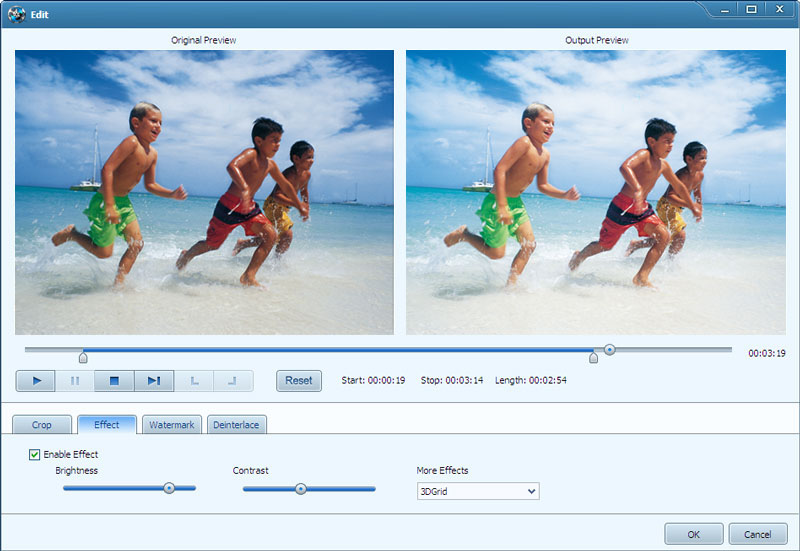800x551 pixels.
Task: Click the Cancel button
Action: point(757,533)
